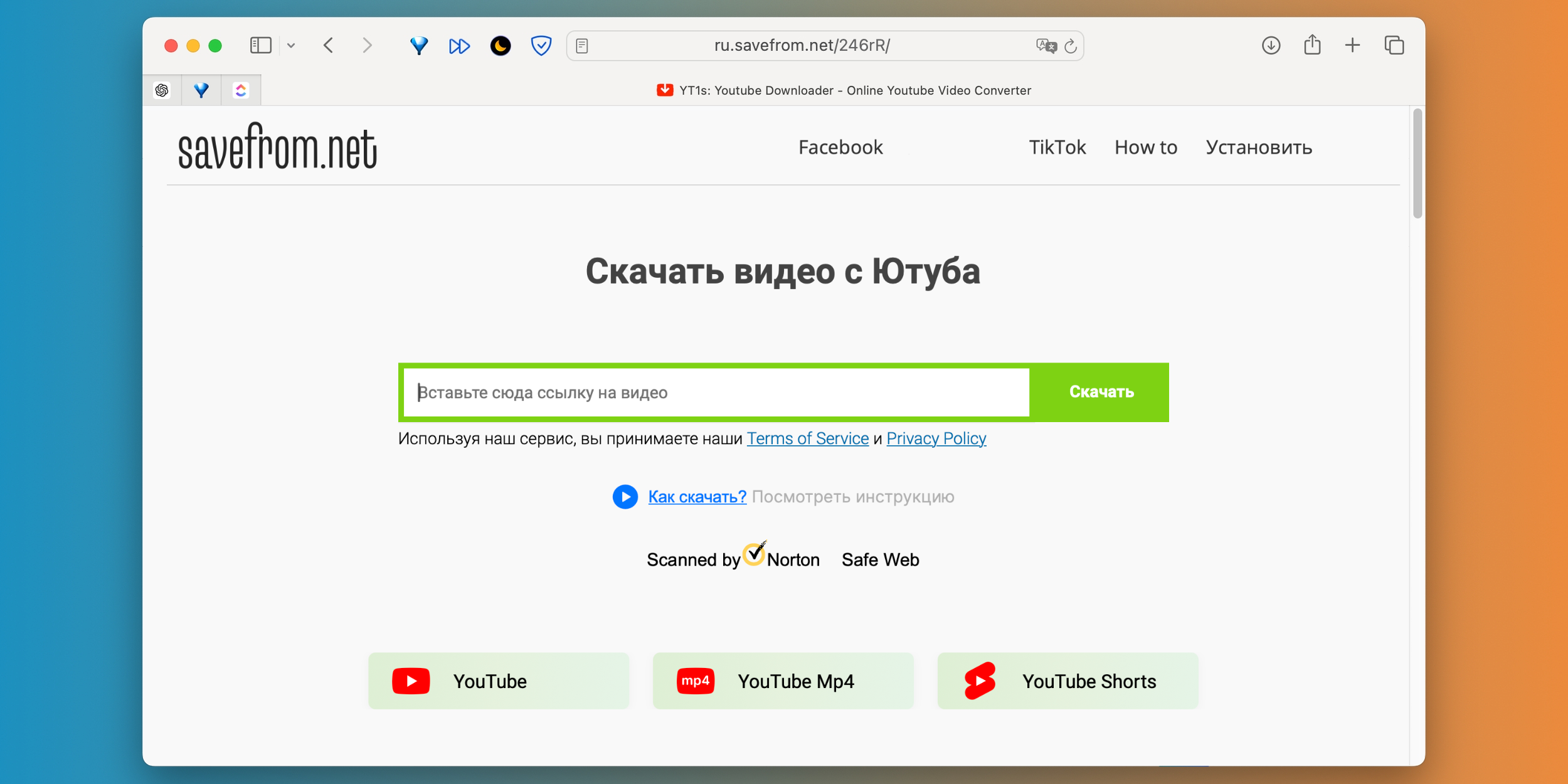Open the TikTok nav link
The width and height of the screenshot is (1568, 784).
1057,147
